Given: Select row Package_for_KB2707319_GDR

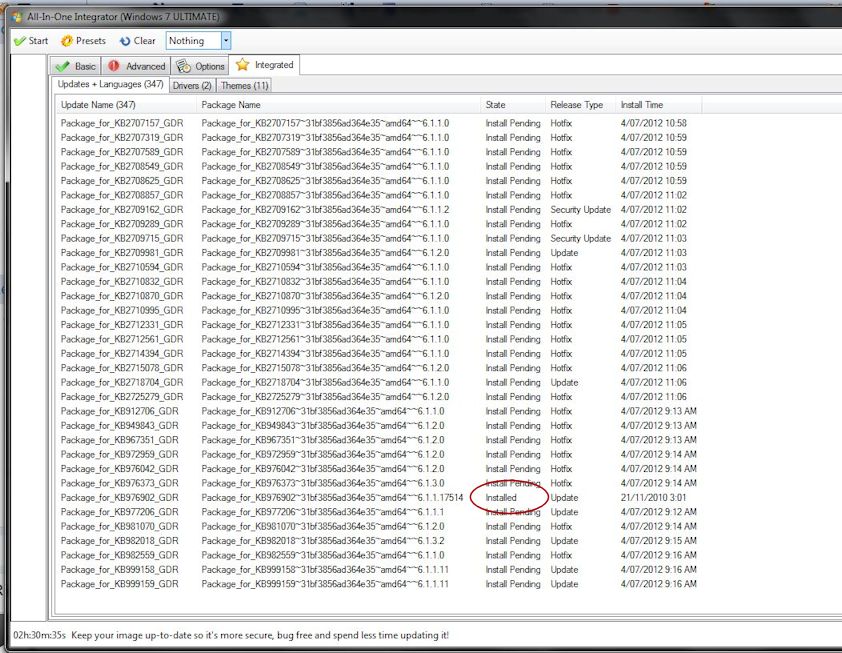Looking at the screenshot, I should [x=379, y=137].
